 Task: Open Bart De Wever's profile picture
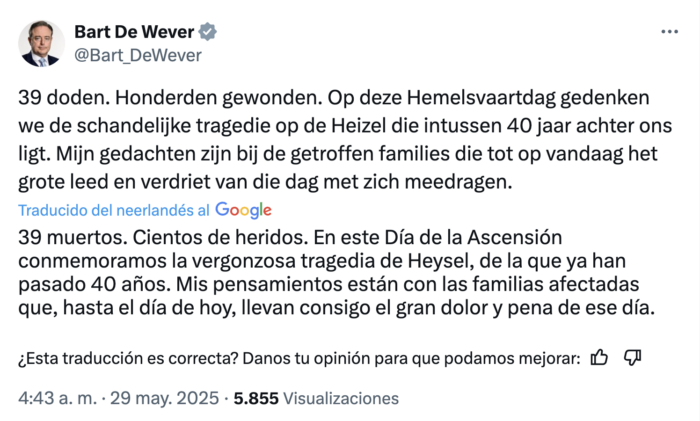click(40, 42)
